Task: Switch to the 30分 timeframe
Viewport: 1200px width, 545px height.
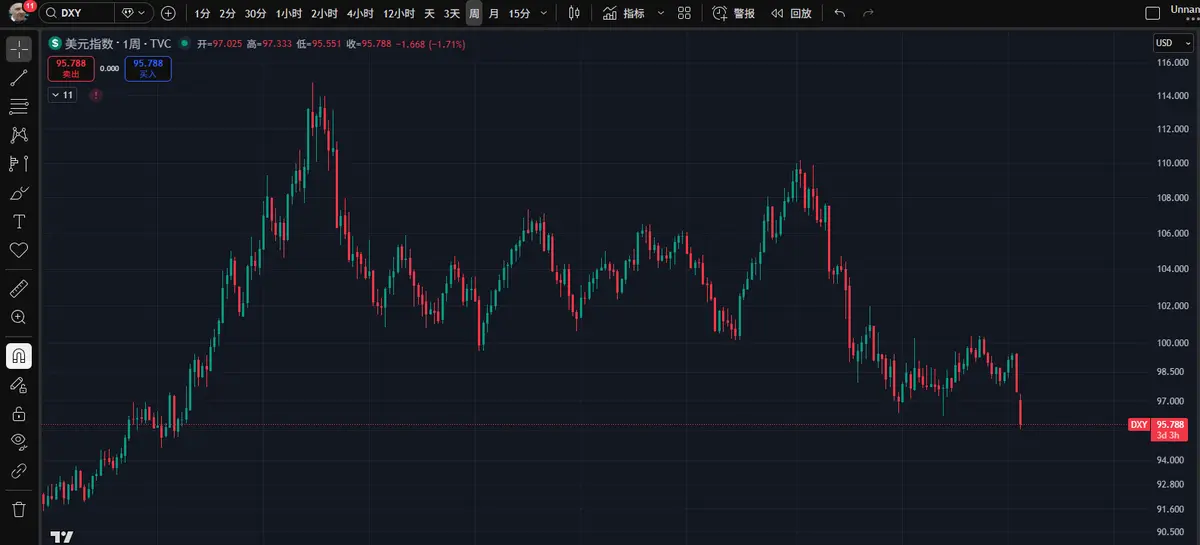Action: [255, 13]
